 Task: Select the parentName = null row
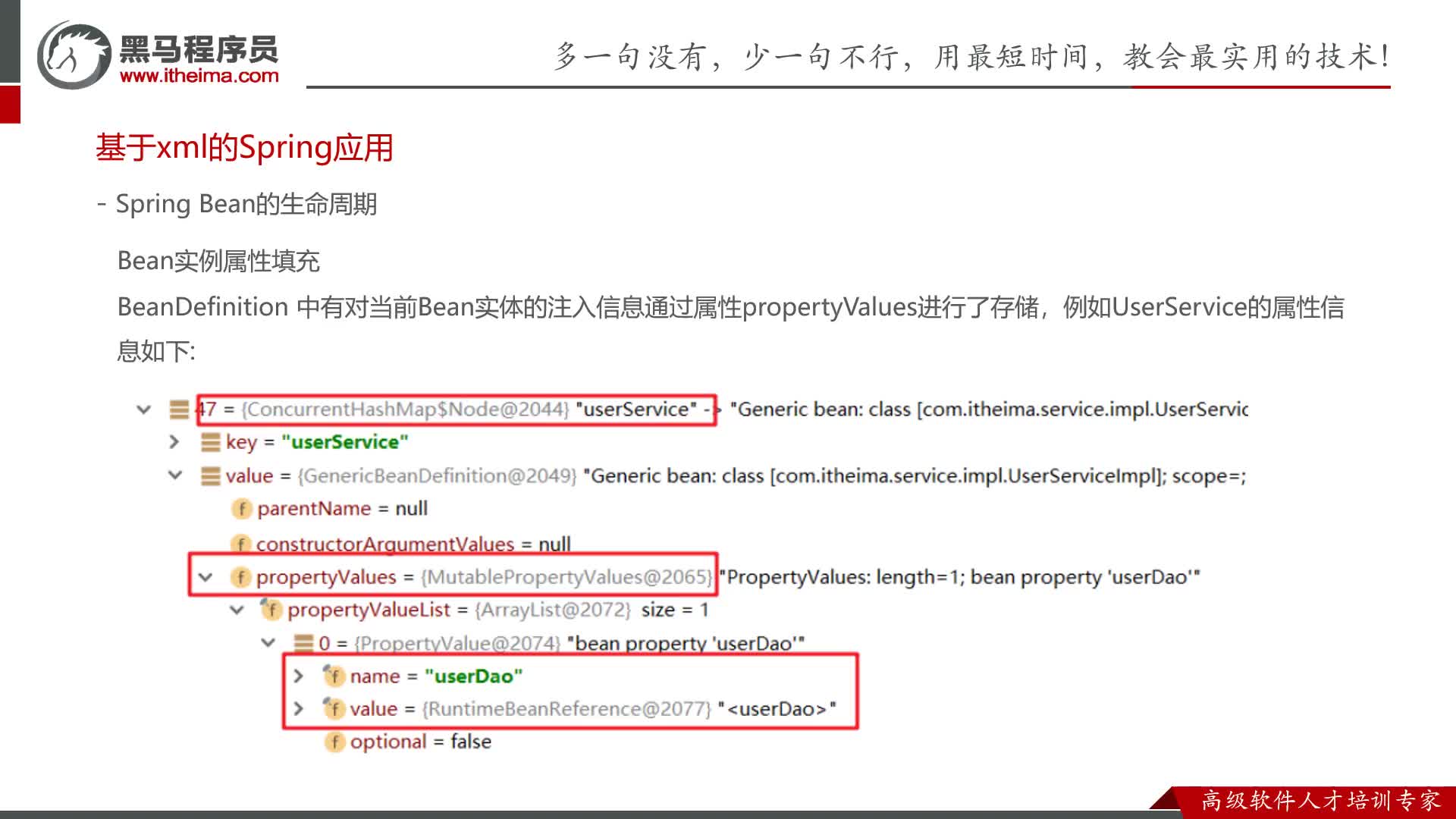(329, 508)
